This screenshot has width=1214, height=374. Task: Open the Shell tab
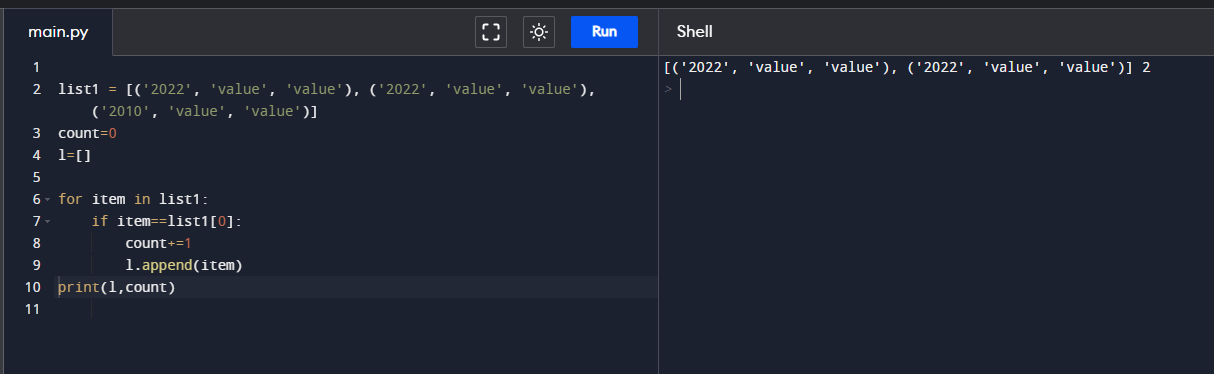[694, 32]
